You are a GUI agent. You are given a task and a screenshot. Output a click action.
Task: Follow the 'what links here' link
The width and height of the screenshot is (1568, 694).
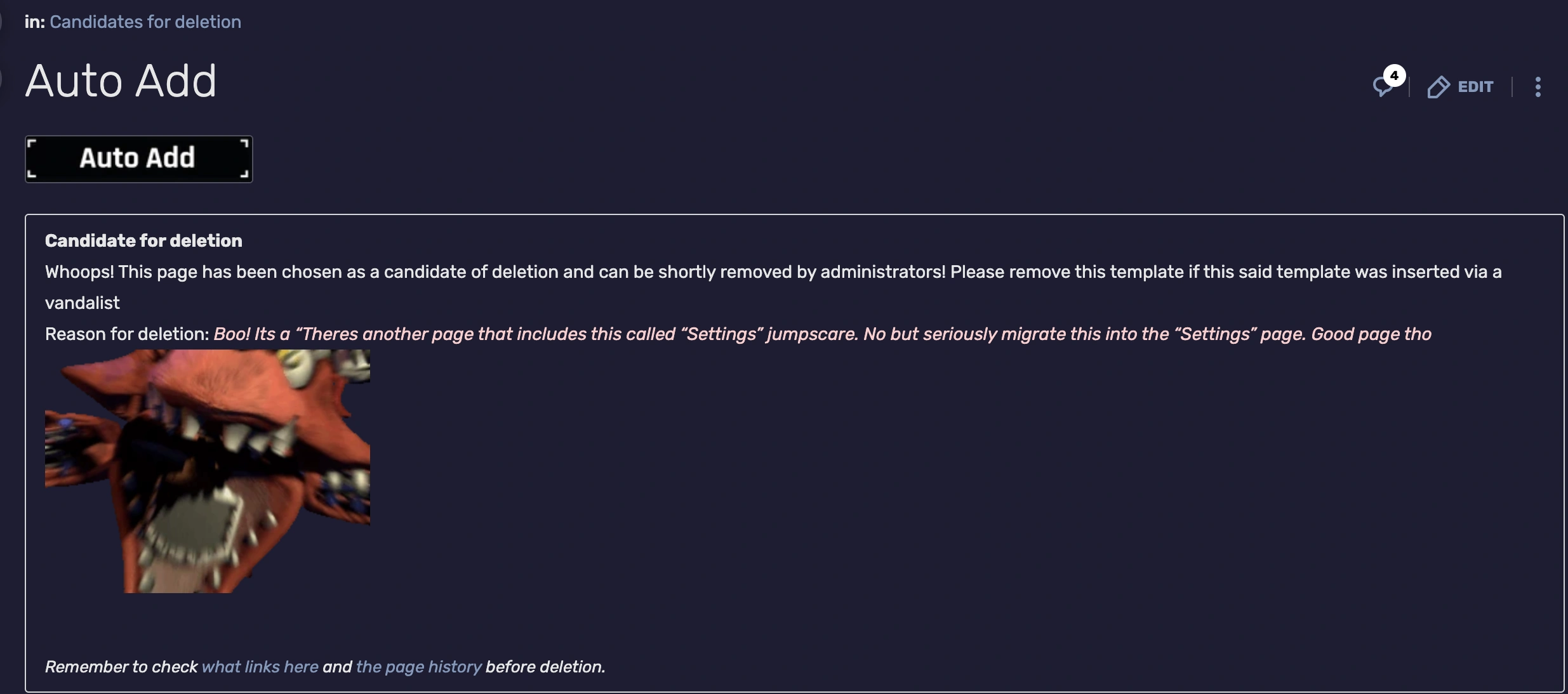pyautogui.click(x=260, y=667)
